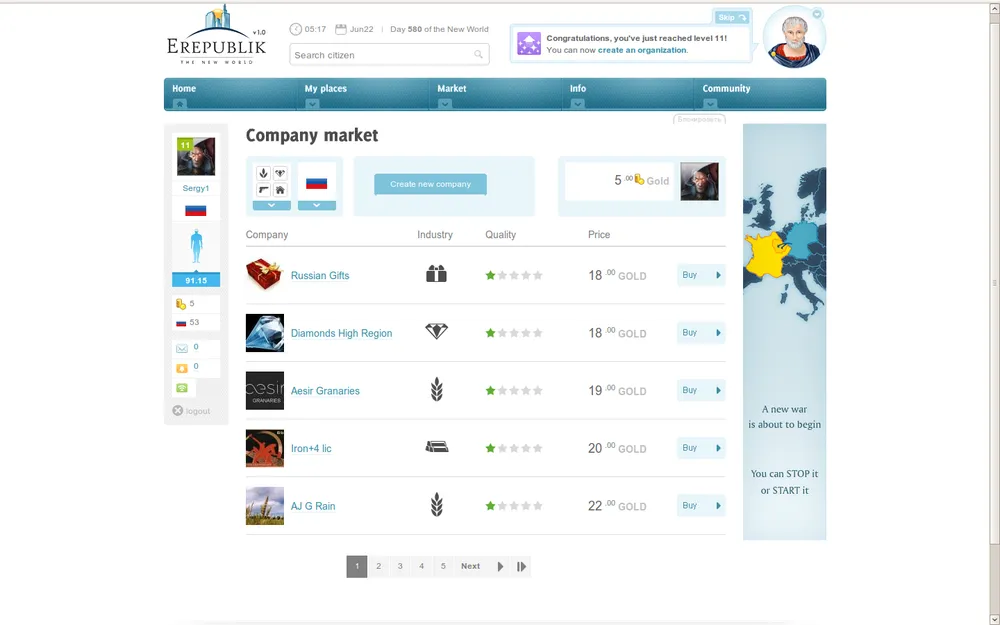Click the home icon under Home
The height and width of the screenshot is (625, 1000).
(x=180, y=104)
